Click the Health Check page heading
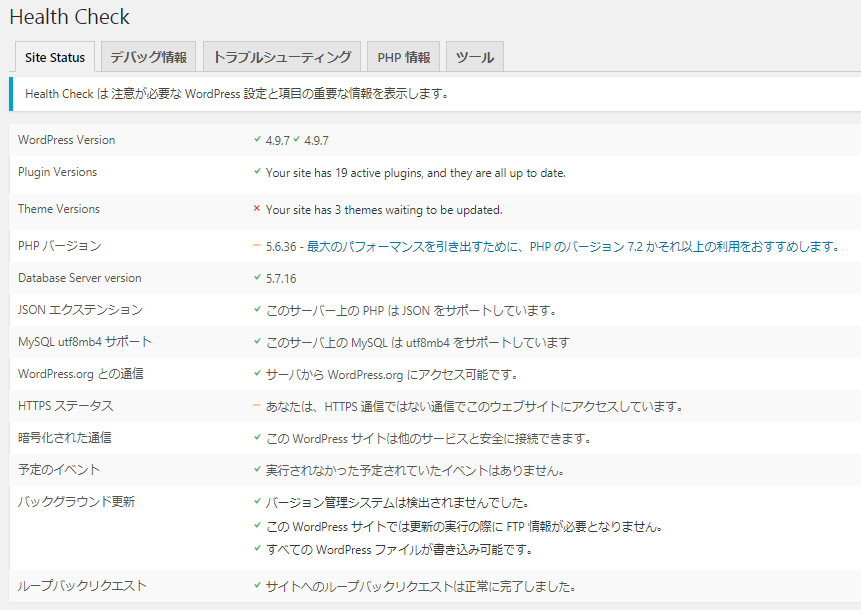861x610 pixels. (x=69, y=17)
